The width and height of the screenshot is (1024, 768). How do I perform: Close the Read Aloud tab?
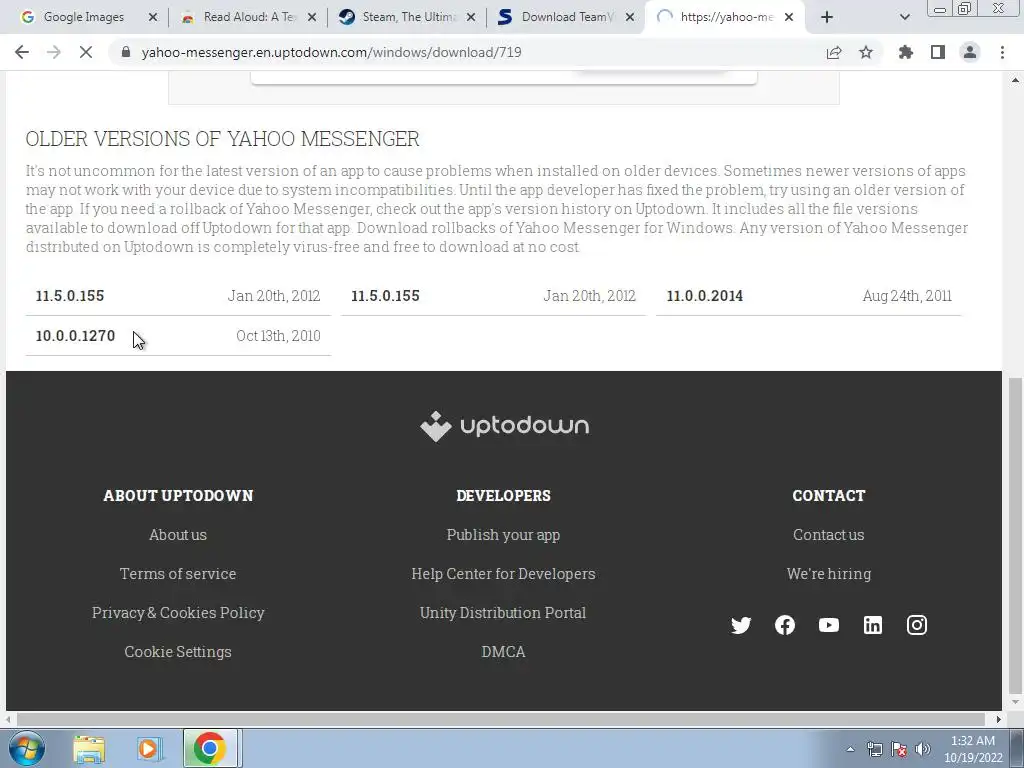pyautogui.click(x=312, y=17)
